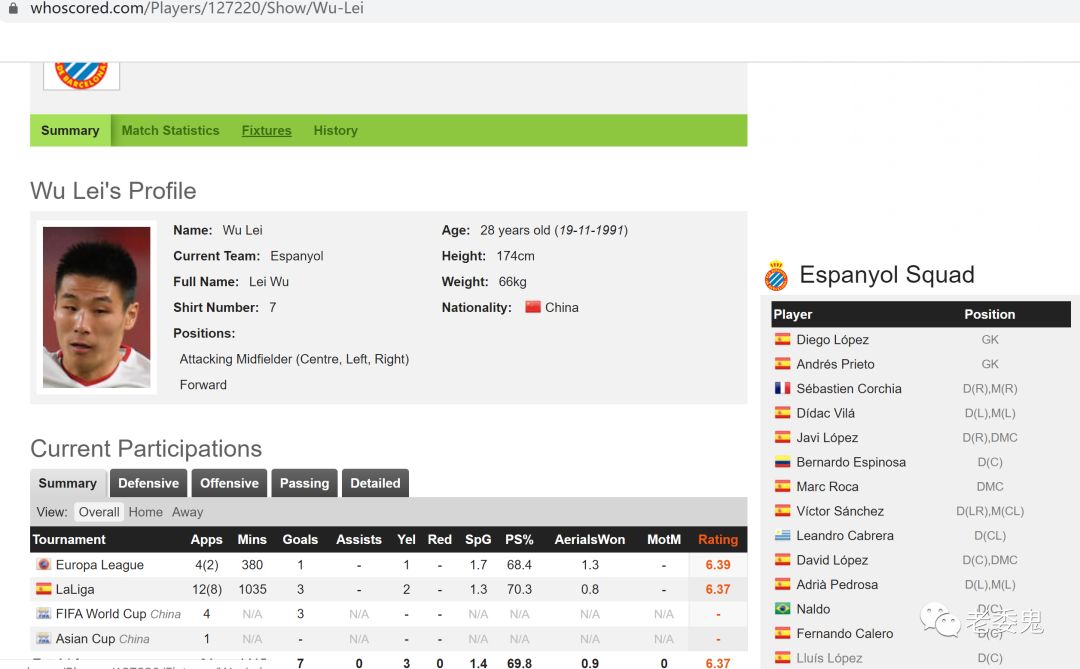The height and width of the screenshot is (669, 1080).
Task: Click the Spain flag beside Dídac Vilá
Action: pos(782,413)
